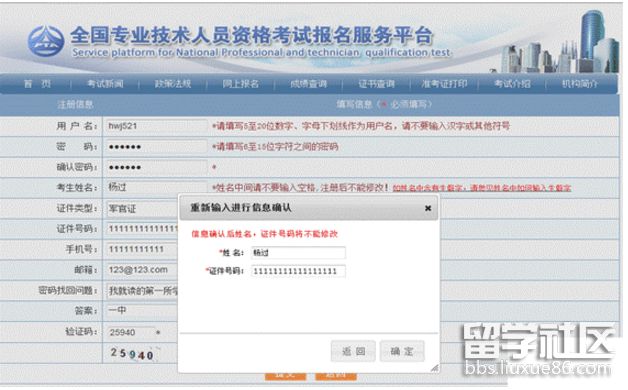Click the resize grip of the dialog

[x=434, y=368]
